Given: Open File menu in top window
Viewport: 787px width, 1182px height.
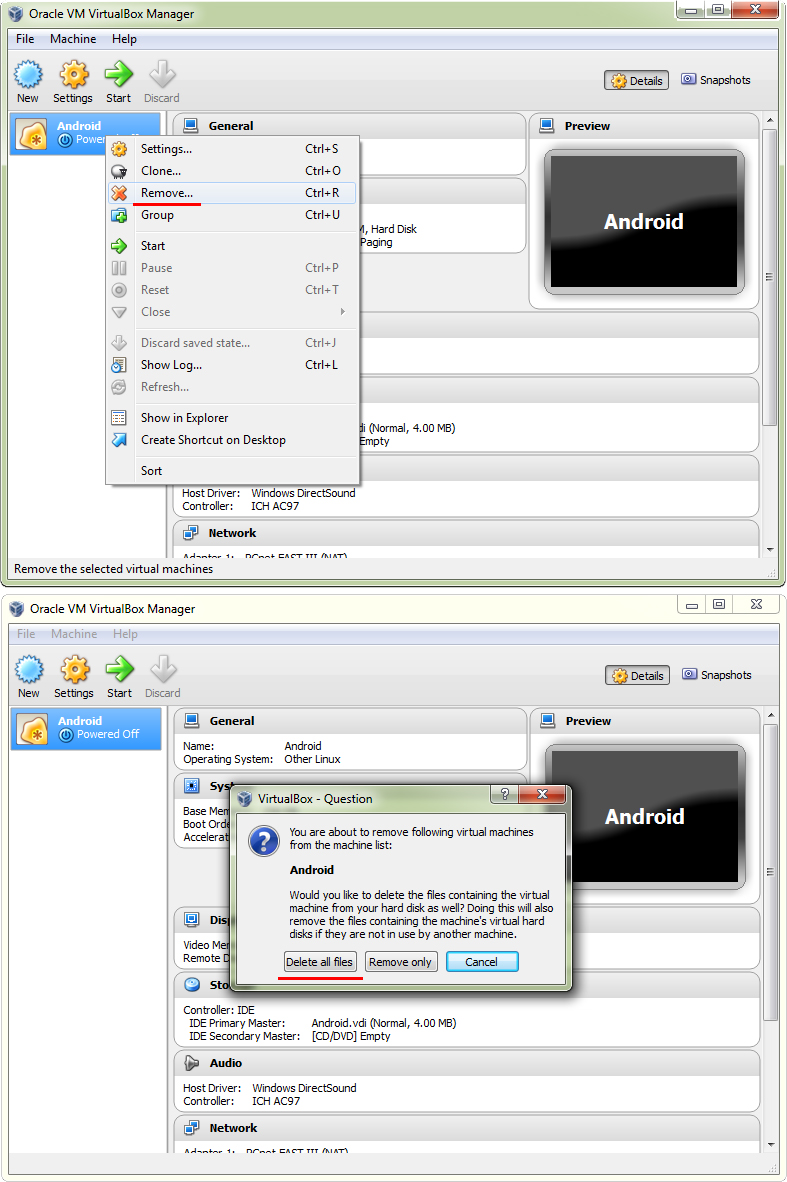Looking at the screenshot, I should point(25,39).
